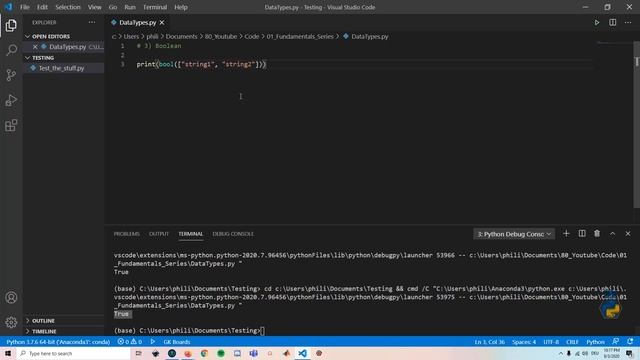This screenshot has width=640, height=360.
Task: Close DataTypes.py in Open Editors list
Action: pos(35,47)
